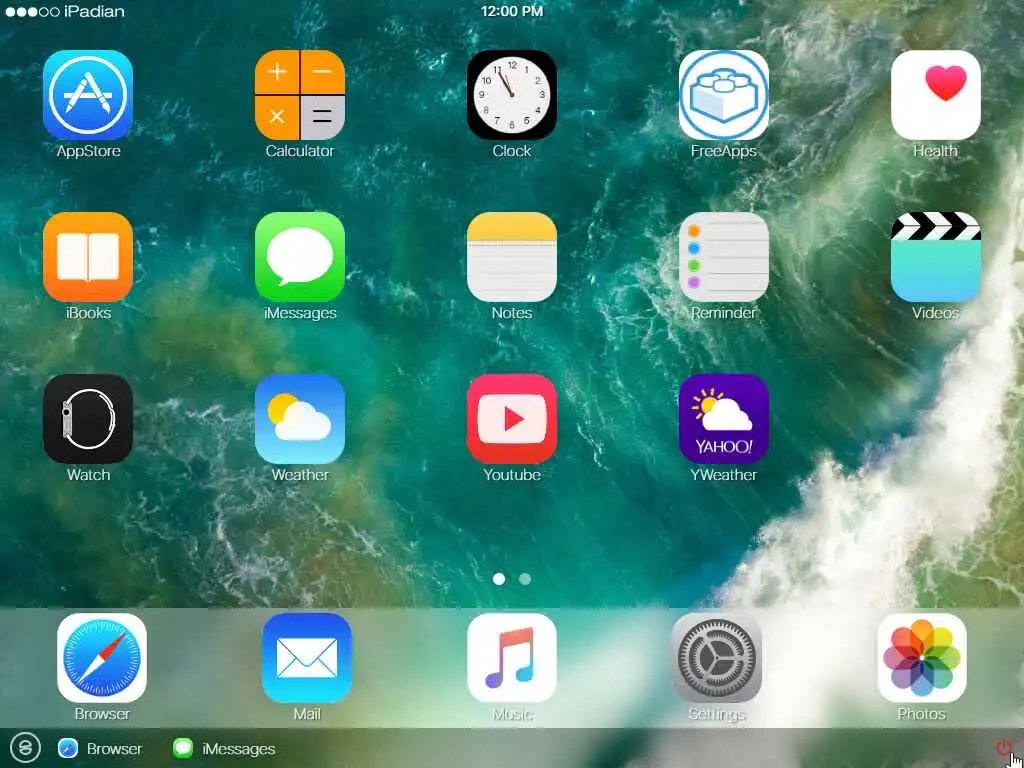Open the Reminder app
The width and height of the screenshot is (1024, 768).
[x=724, y=257]
